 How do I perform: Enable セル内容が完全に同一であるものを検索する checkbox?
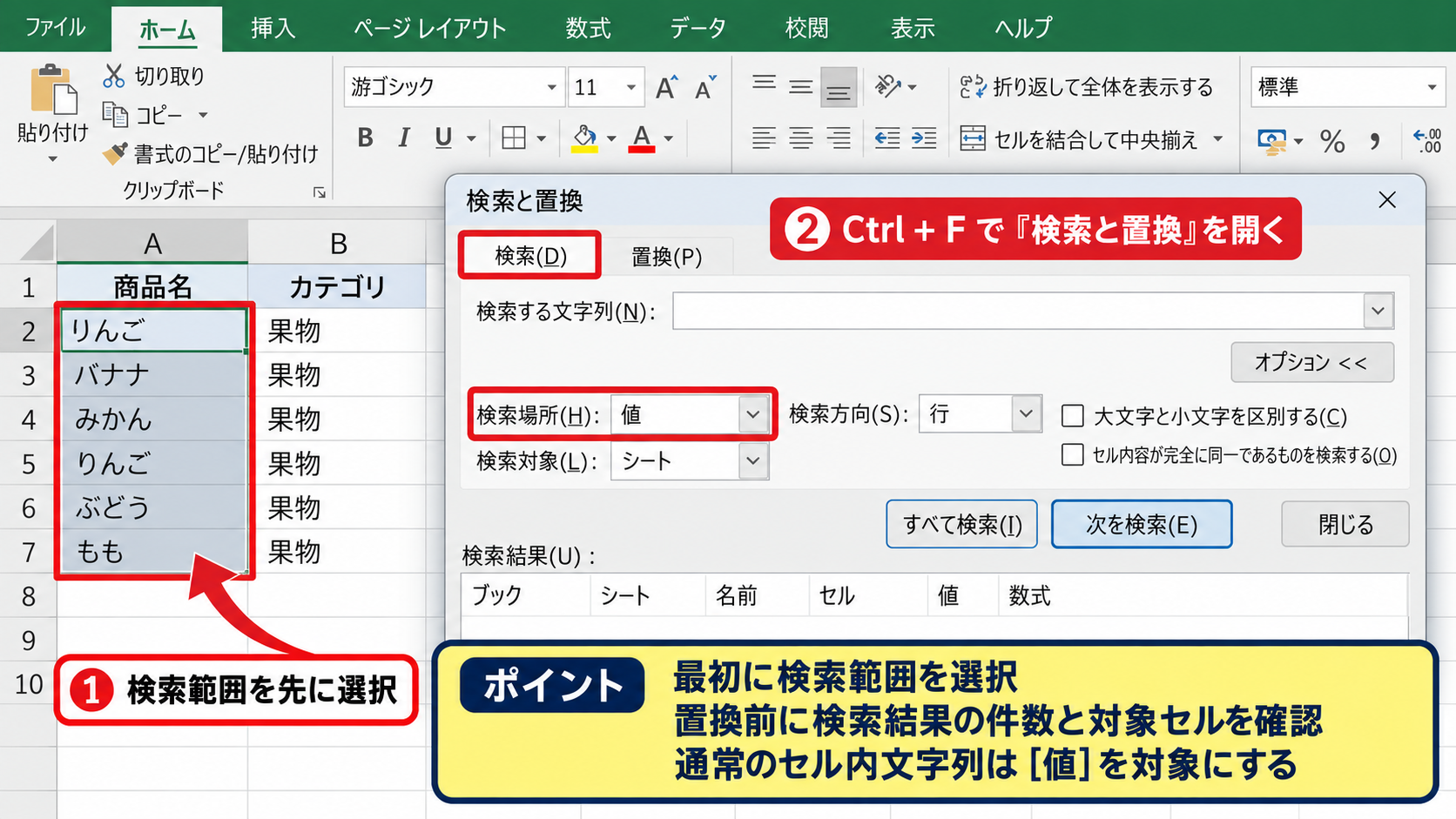(x=1073, y=454)
